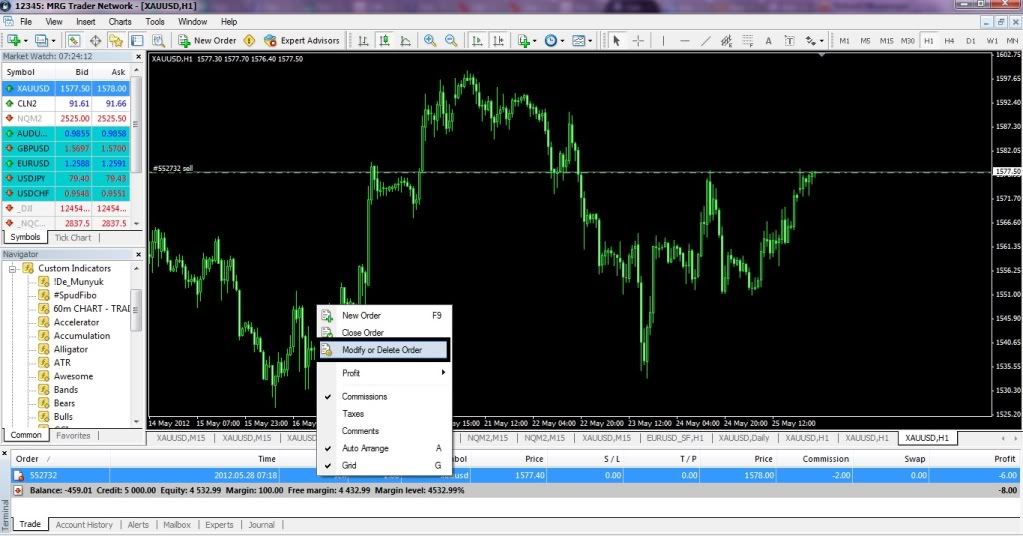
Task: Switch to Account History tab
Action: coord(84,524)
